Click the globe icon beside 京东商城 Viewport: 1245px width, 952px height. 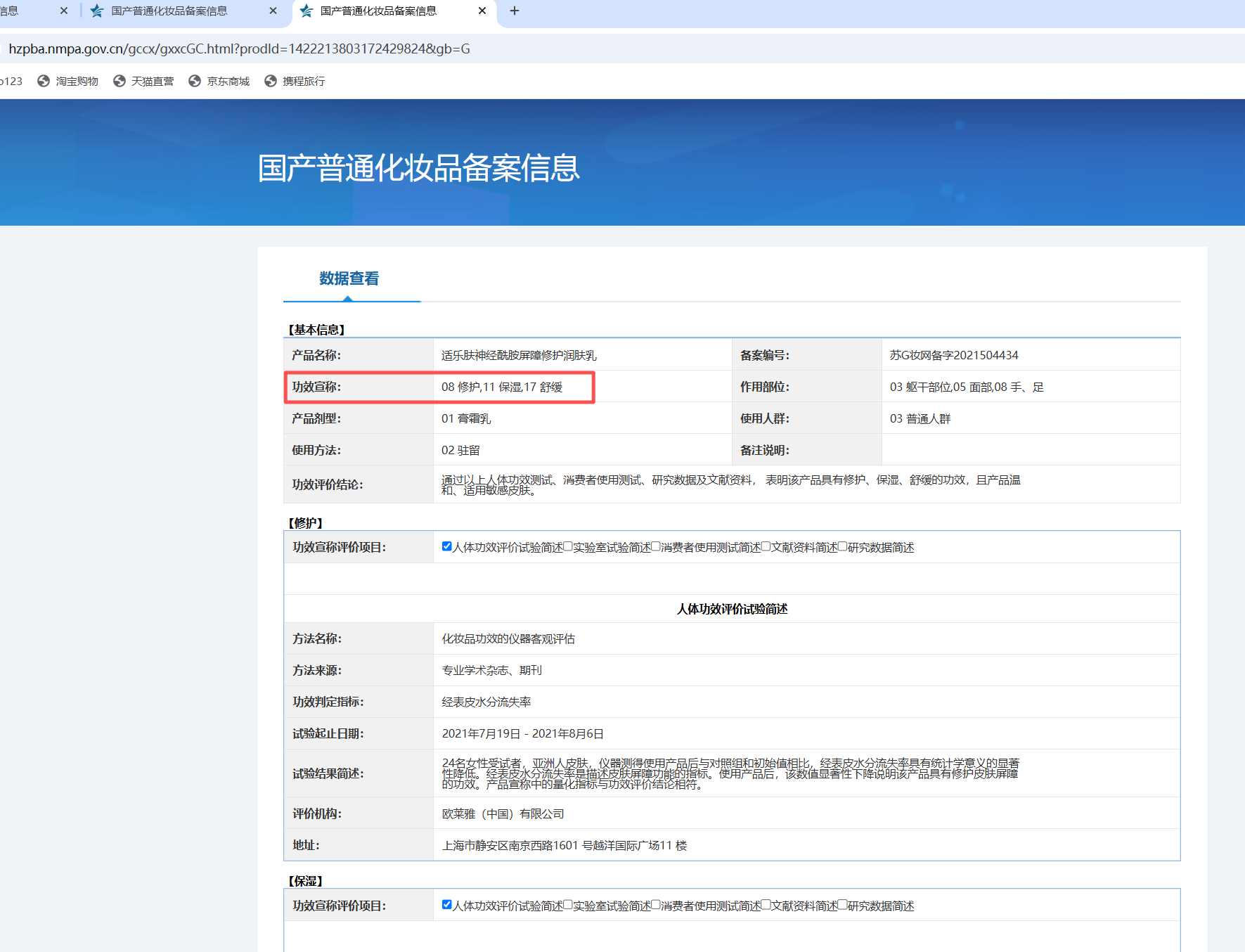point(195,81)
